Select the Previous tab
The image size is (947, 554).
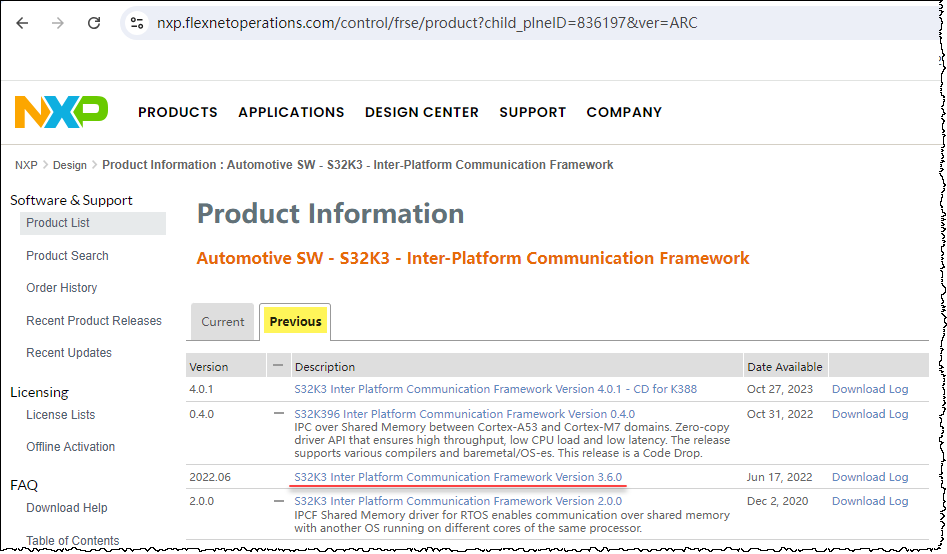(x=295, y=321)
